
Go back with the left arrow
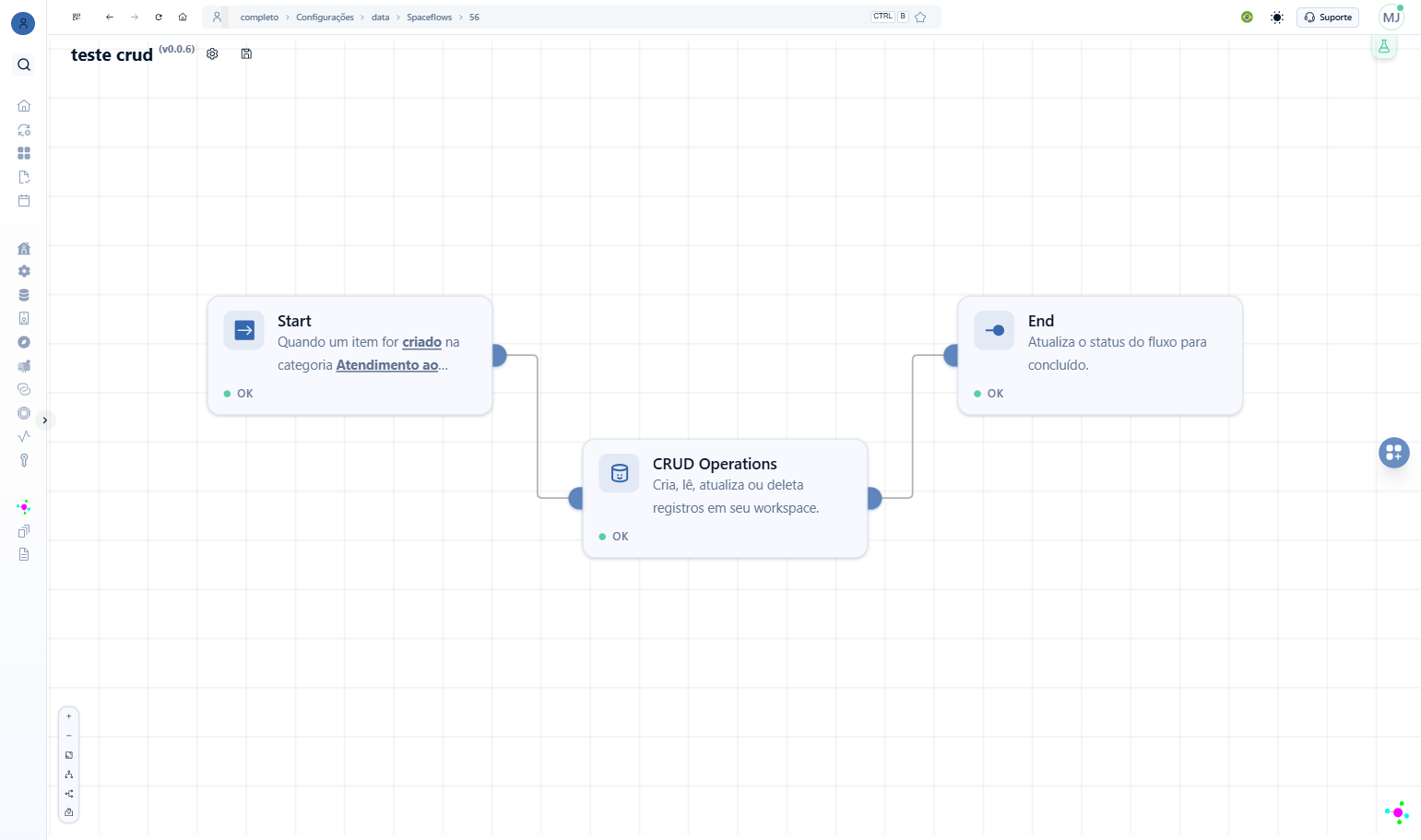110,17
